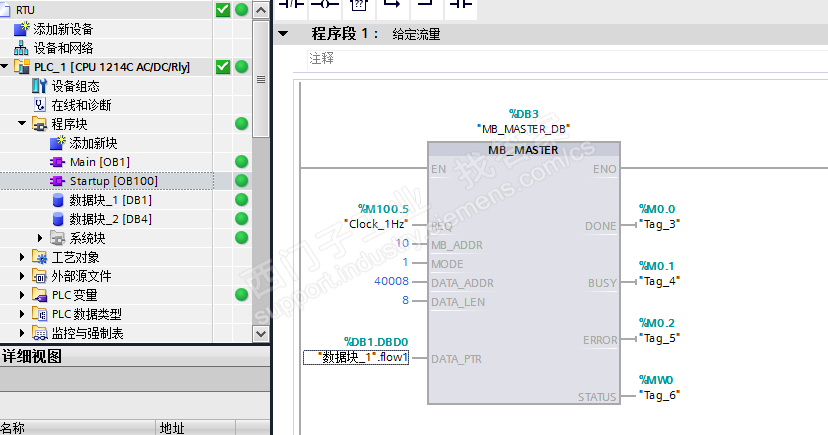Image resolution: width=828 pixels, height=435 pixels.
Task: Click the PLC_1 CPU 1214C device icon
Action: click(x=22, y=67)
